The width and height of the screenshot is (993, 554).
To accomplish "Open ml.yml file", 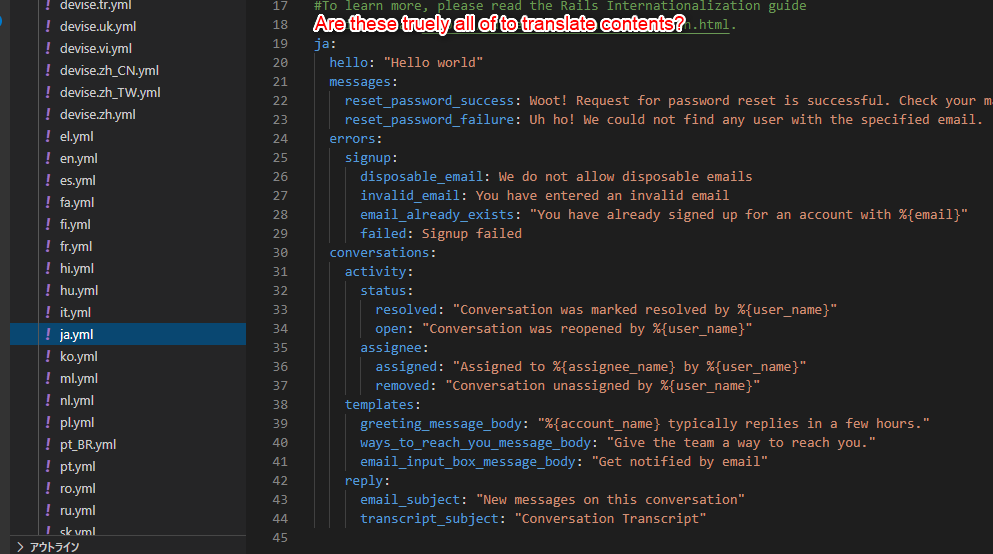I will tap(79, 379).
